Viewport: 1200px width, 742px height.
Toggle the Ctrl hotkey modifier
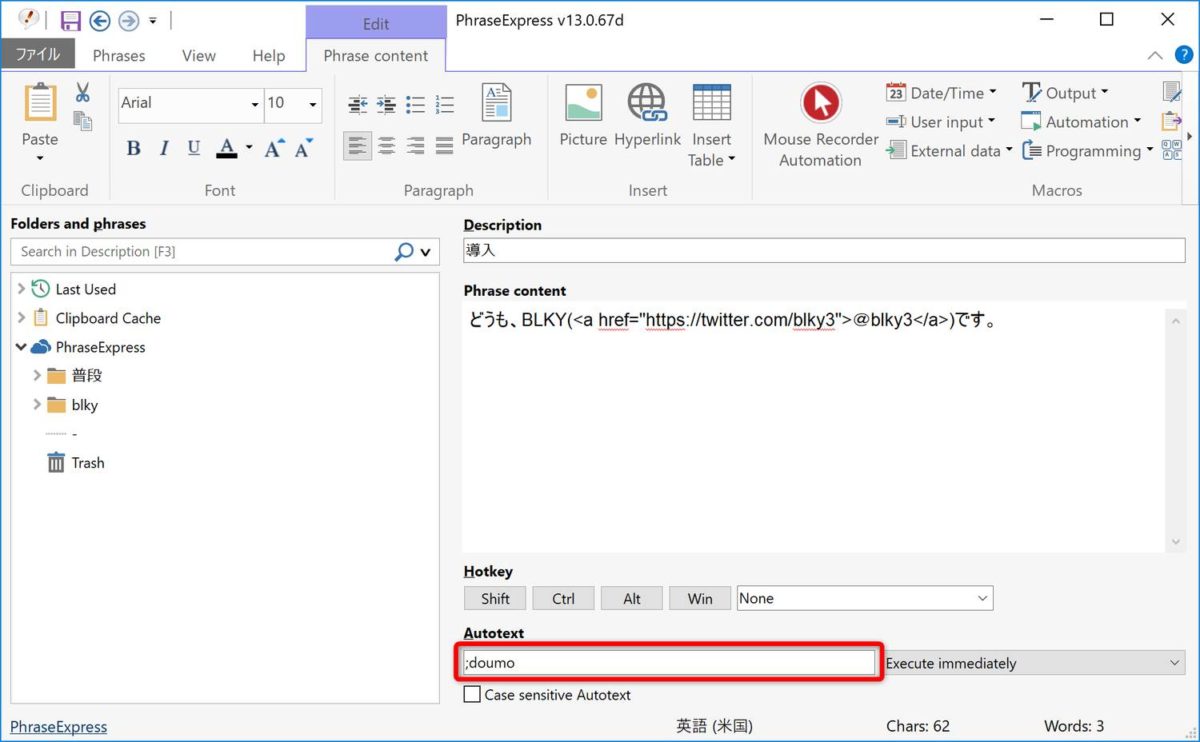(563, 598)
